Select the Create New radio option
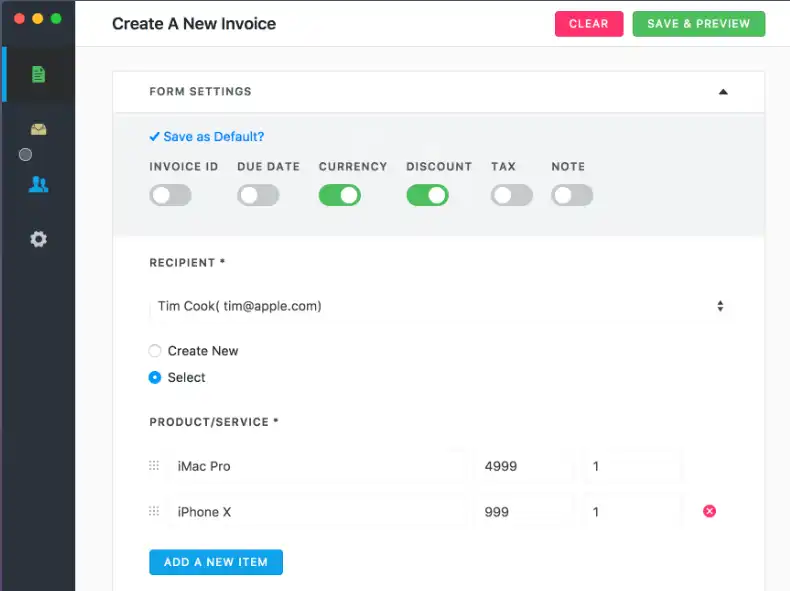Screen dimensions: 790x591 155,351
